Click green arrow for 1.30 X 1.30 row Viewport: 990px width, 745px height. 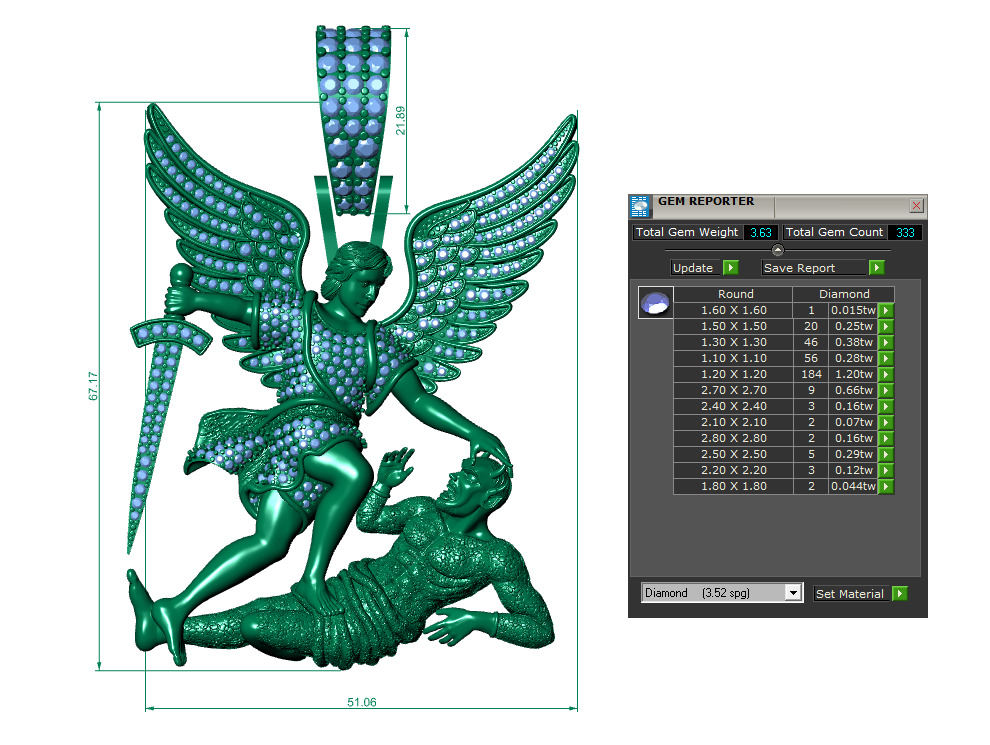886,342
